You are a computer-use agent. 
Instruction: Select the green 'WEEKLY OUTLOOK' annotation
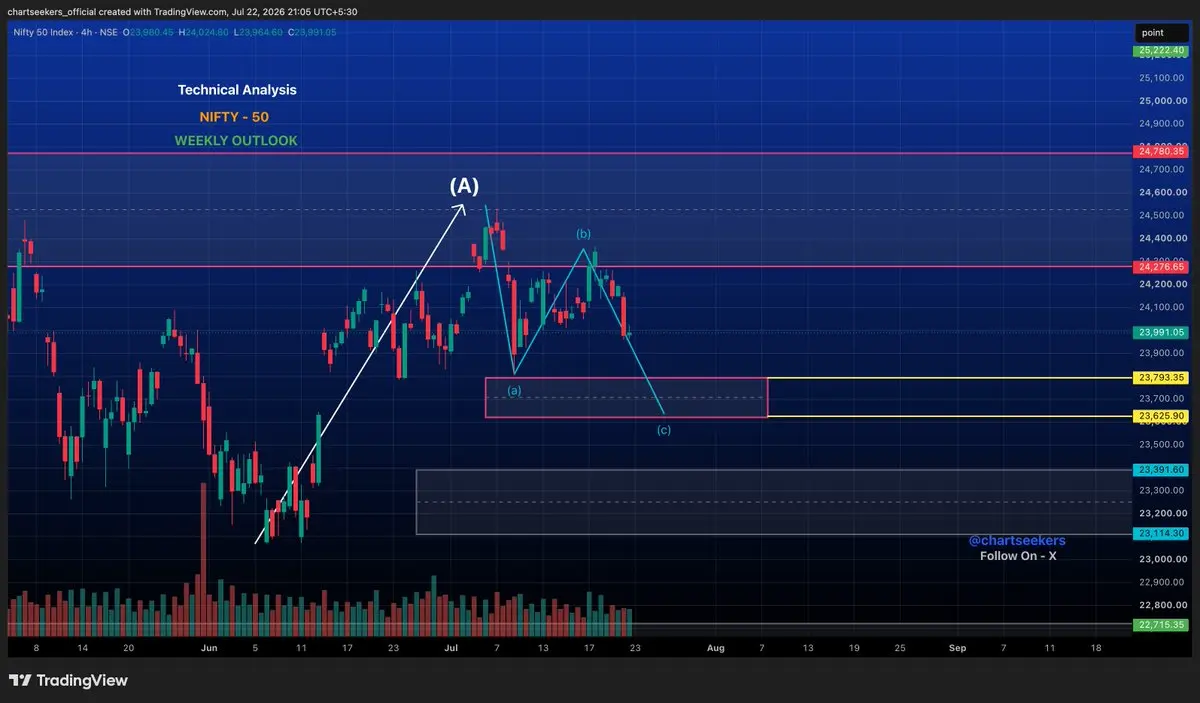236,141
